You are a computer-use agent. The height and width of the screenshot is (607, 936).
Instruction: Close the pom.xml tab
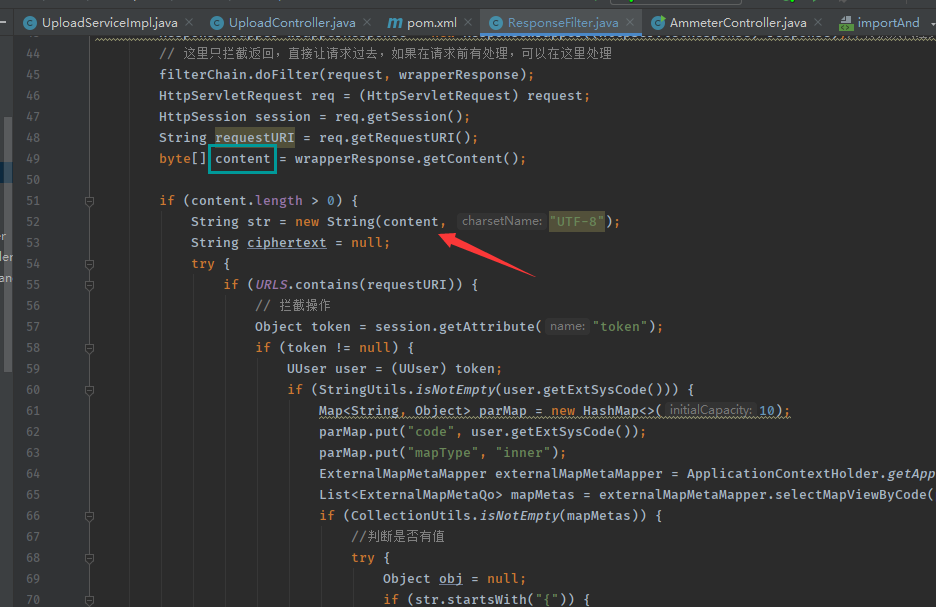[x=468, y=22]
